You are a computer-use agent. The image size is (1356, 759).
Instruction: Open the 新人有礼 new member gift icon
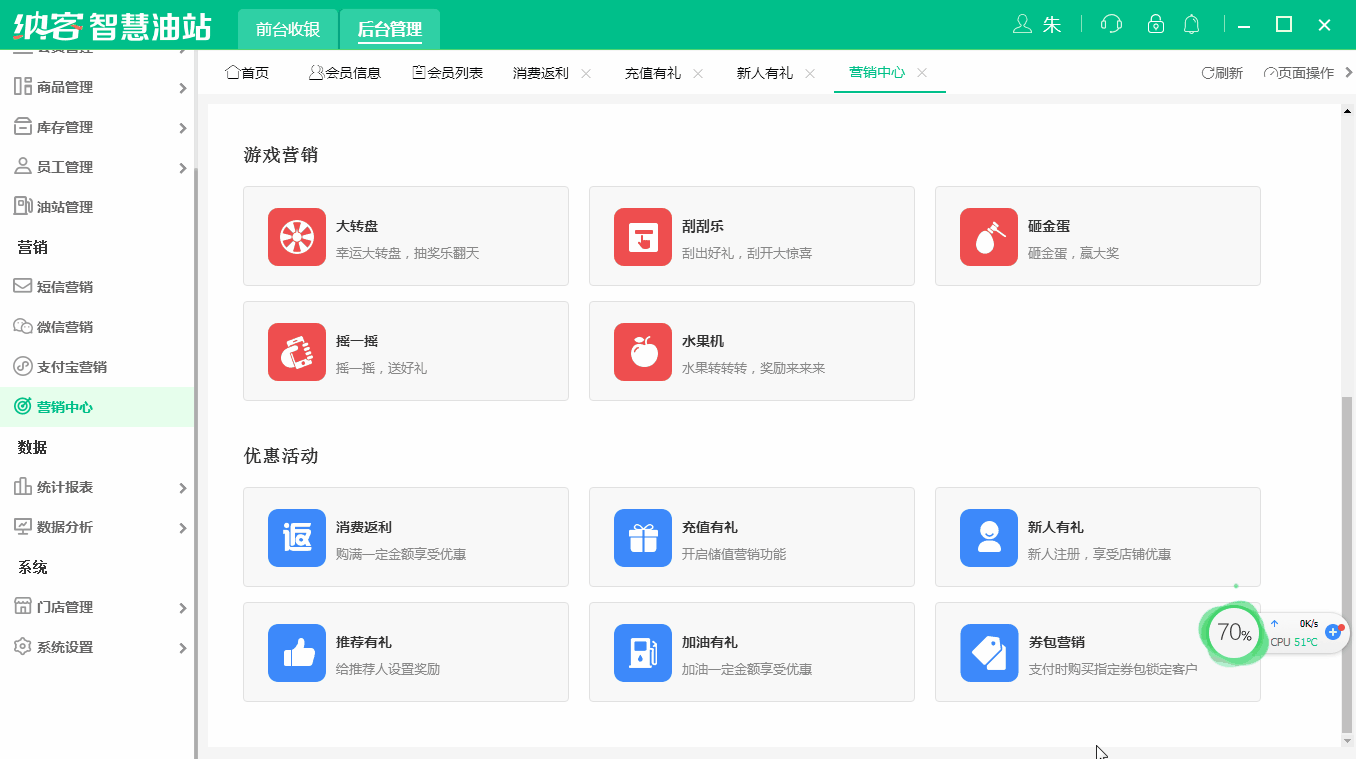point(988,537)
